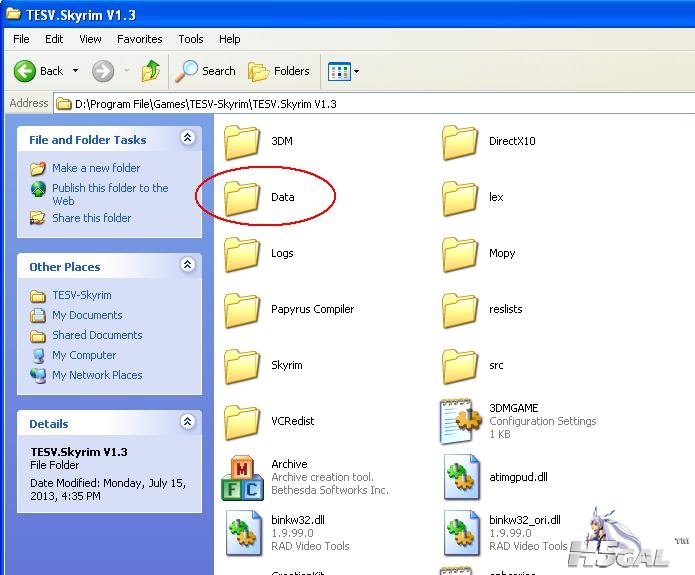Viewport: 695px width, 575px height.
Task: Click the Search magnifier icon in toolbar
Action: pos(186,71)
